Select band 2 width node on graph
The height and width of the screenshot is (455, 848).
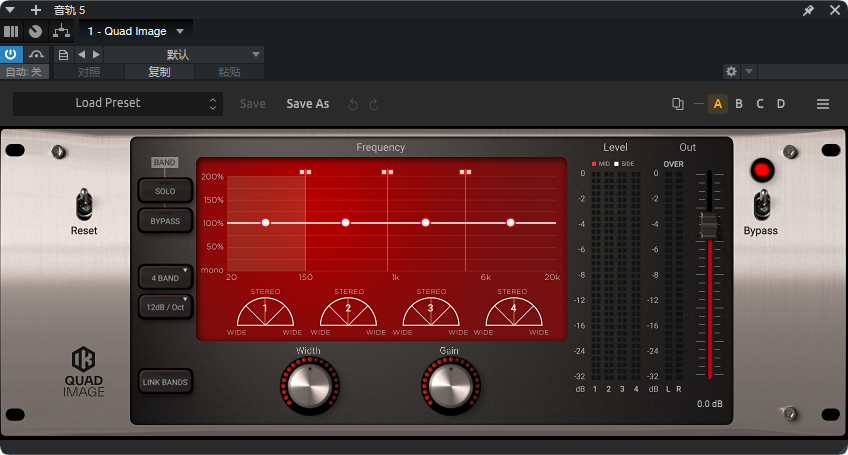coord(346,223)
